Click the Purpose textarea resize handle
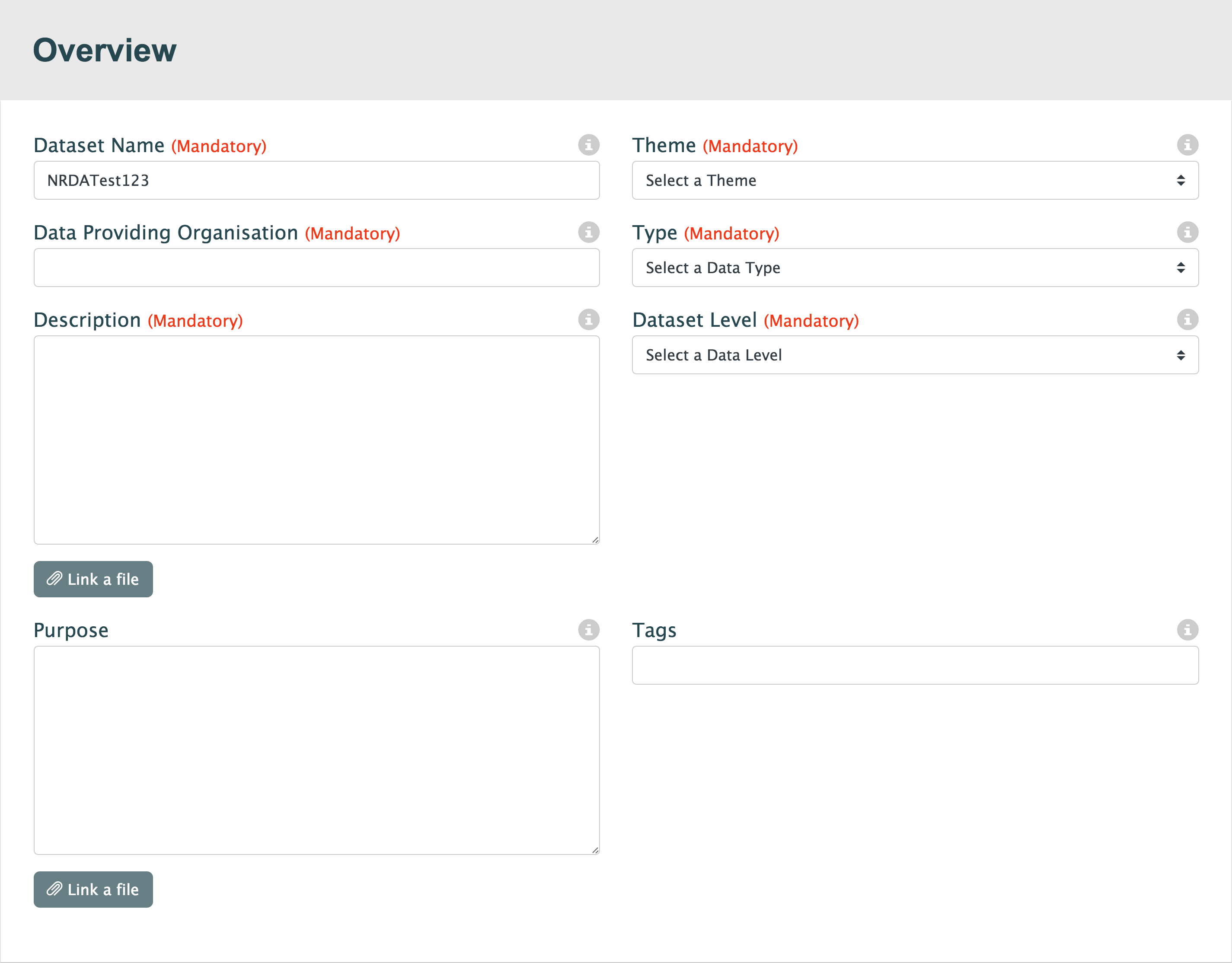1232x963 pixels. click(x=595, y=850)
